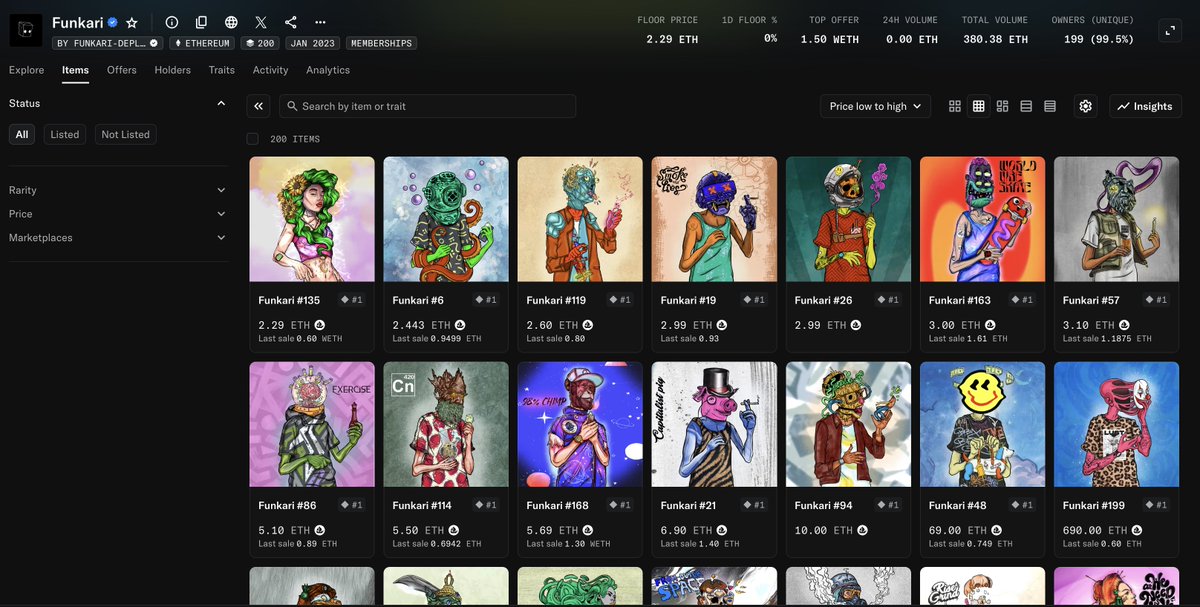1200x607 pixels.
Task: Open the Analytics tab
Action: click(x=328, y=70)
